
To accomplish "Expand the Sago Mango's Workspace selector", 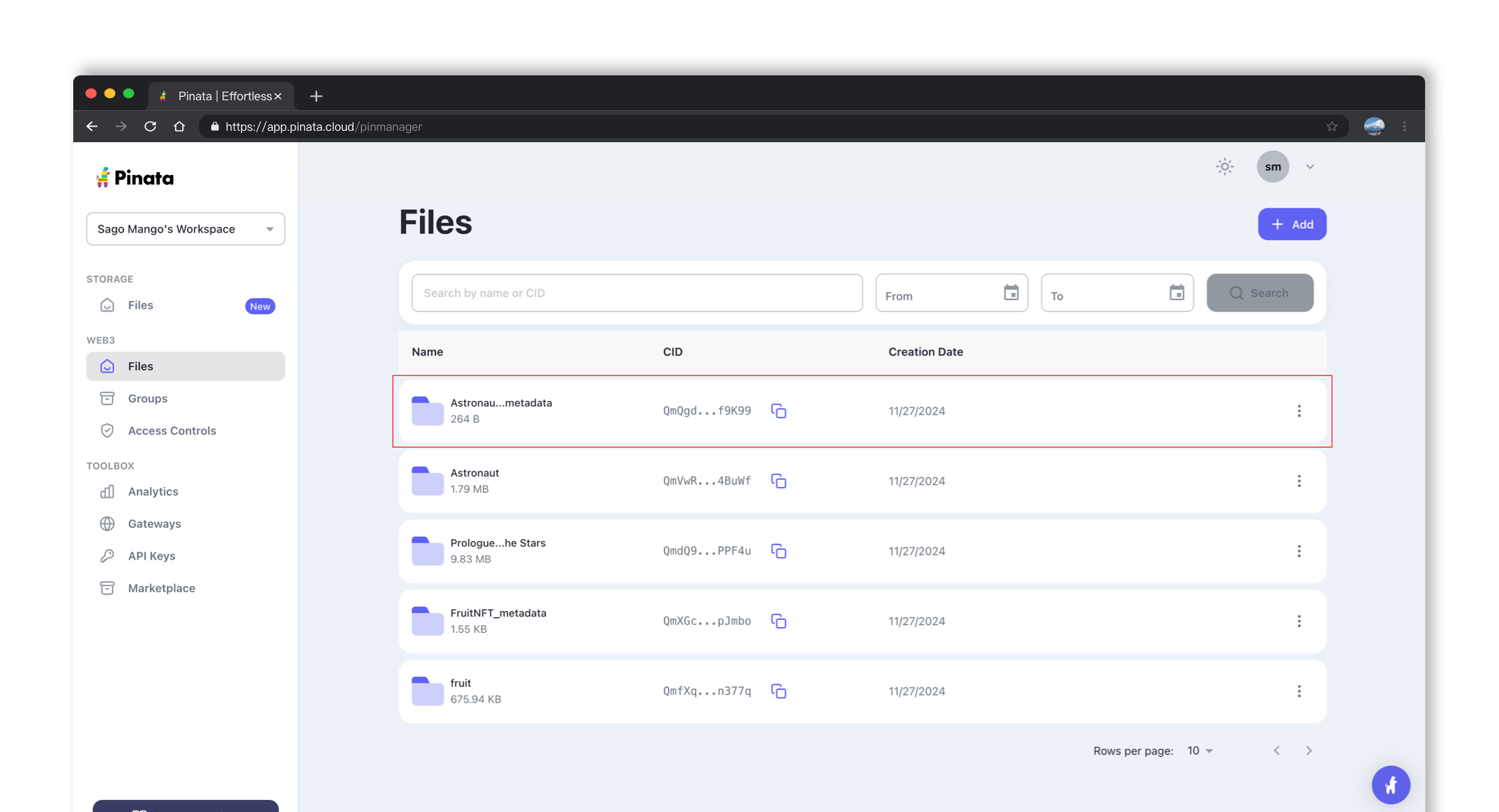I will [186, 229].
